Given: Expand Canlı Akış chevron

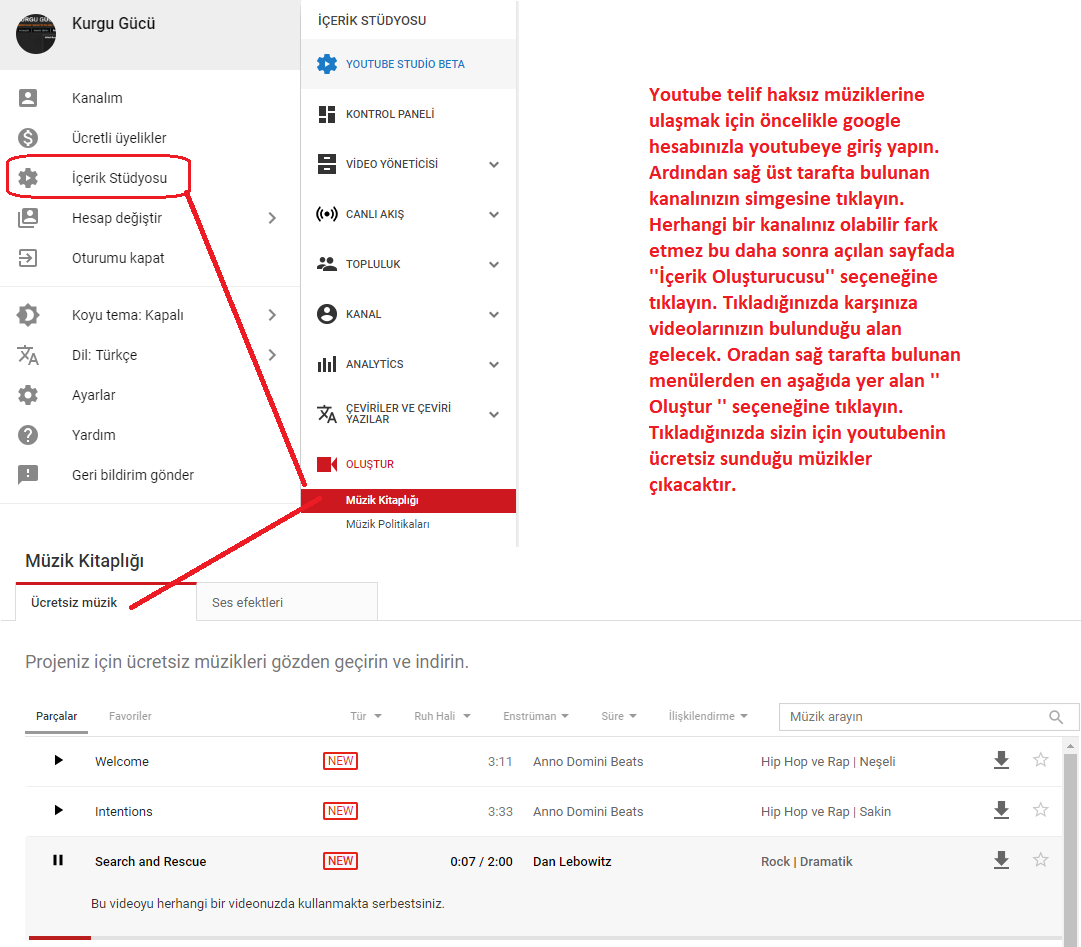Looking at the screenshot, I should point(494,214).
